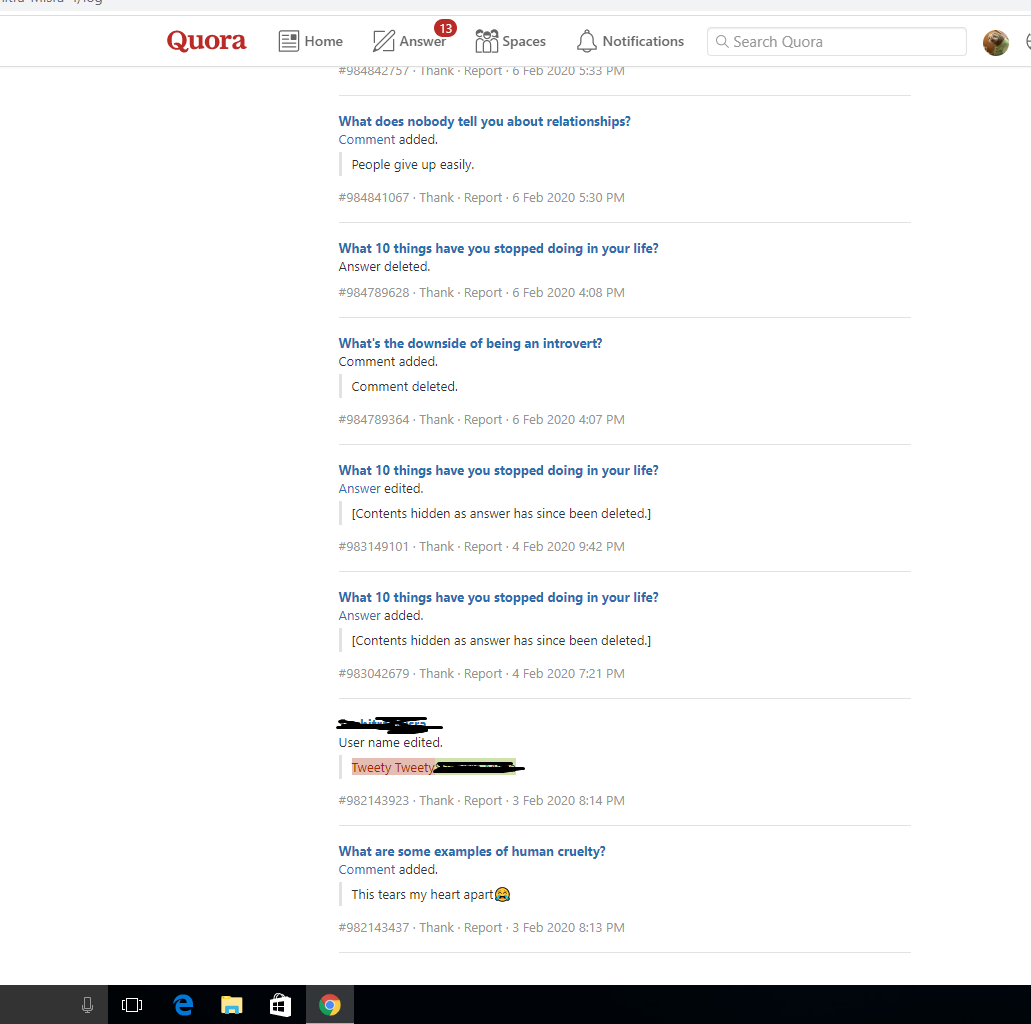Open Comment link under relationships question

[x=367, y=139]
